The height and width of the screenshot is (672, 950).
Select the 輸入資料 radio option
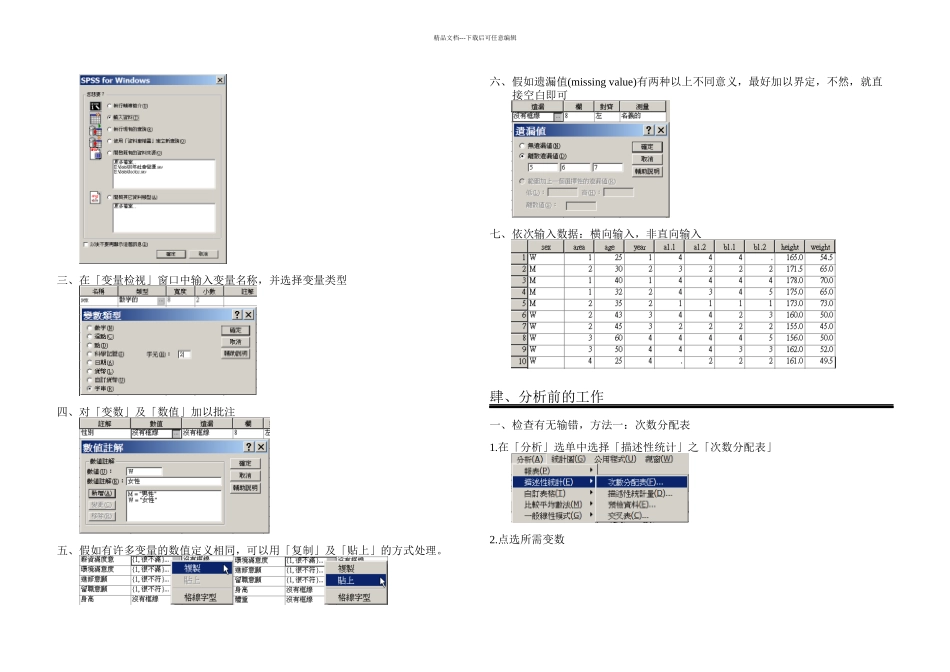click(x=110, y=117)
